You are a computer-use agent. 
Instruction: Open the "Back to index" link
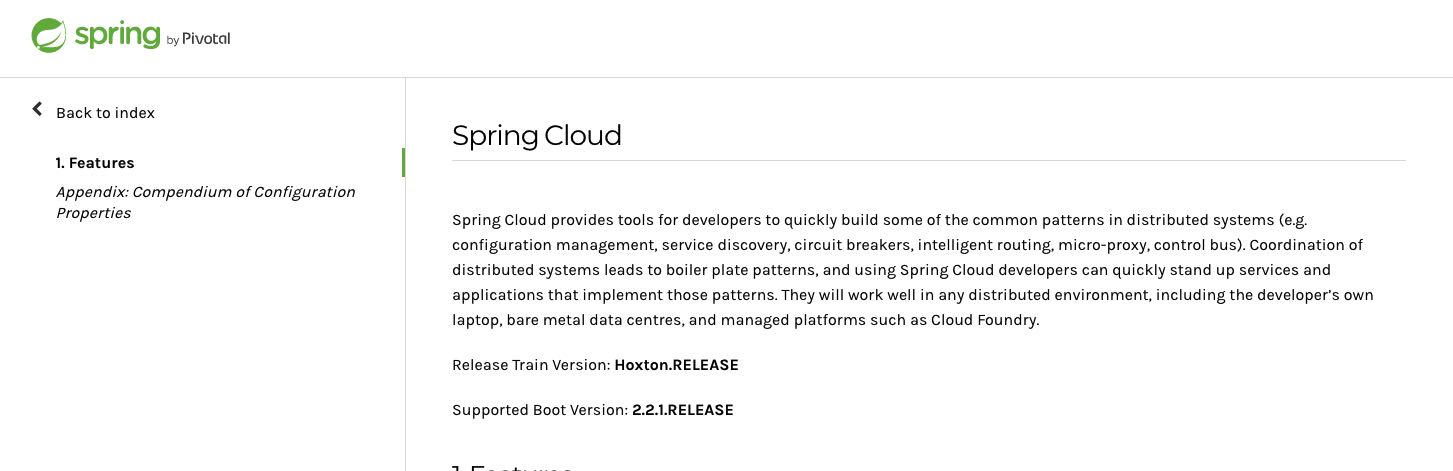pos(105,113)
